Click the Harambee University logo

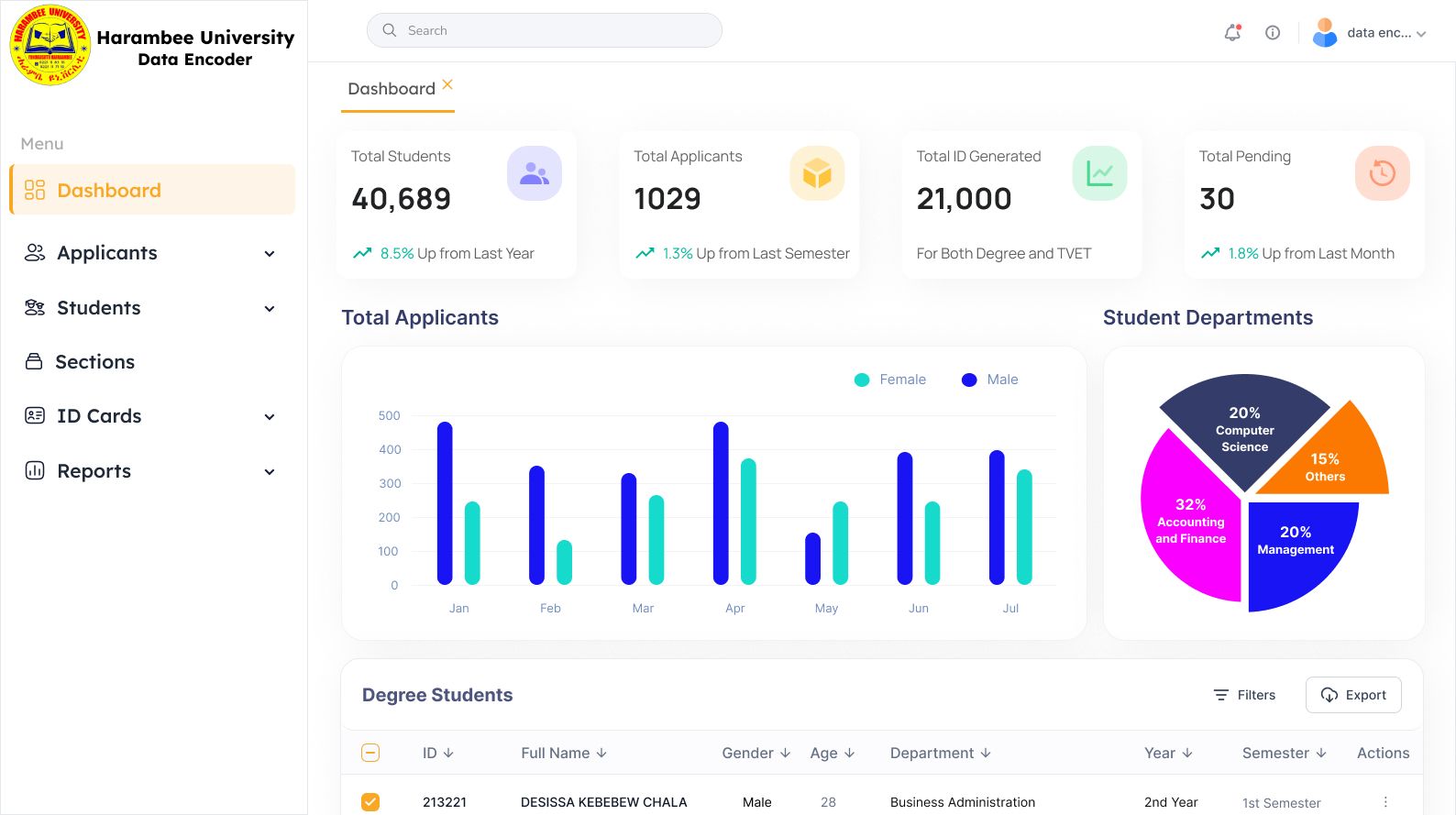pyautogui.click(x=50, y=45)
